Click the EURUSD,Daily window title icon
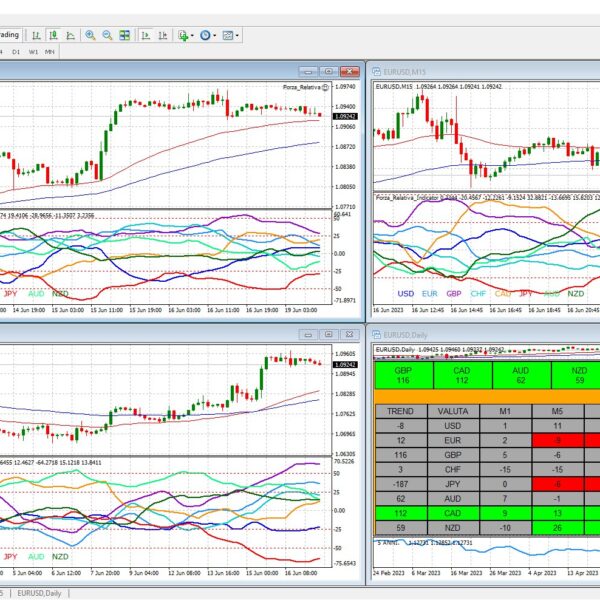The width and height of the screenshot is (600, 600). point(376,335)
